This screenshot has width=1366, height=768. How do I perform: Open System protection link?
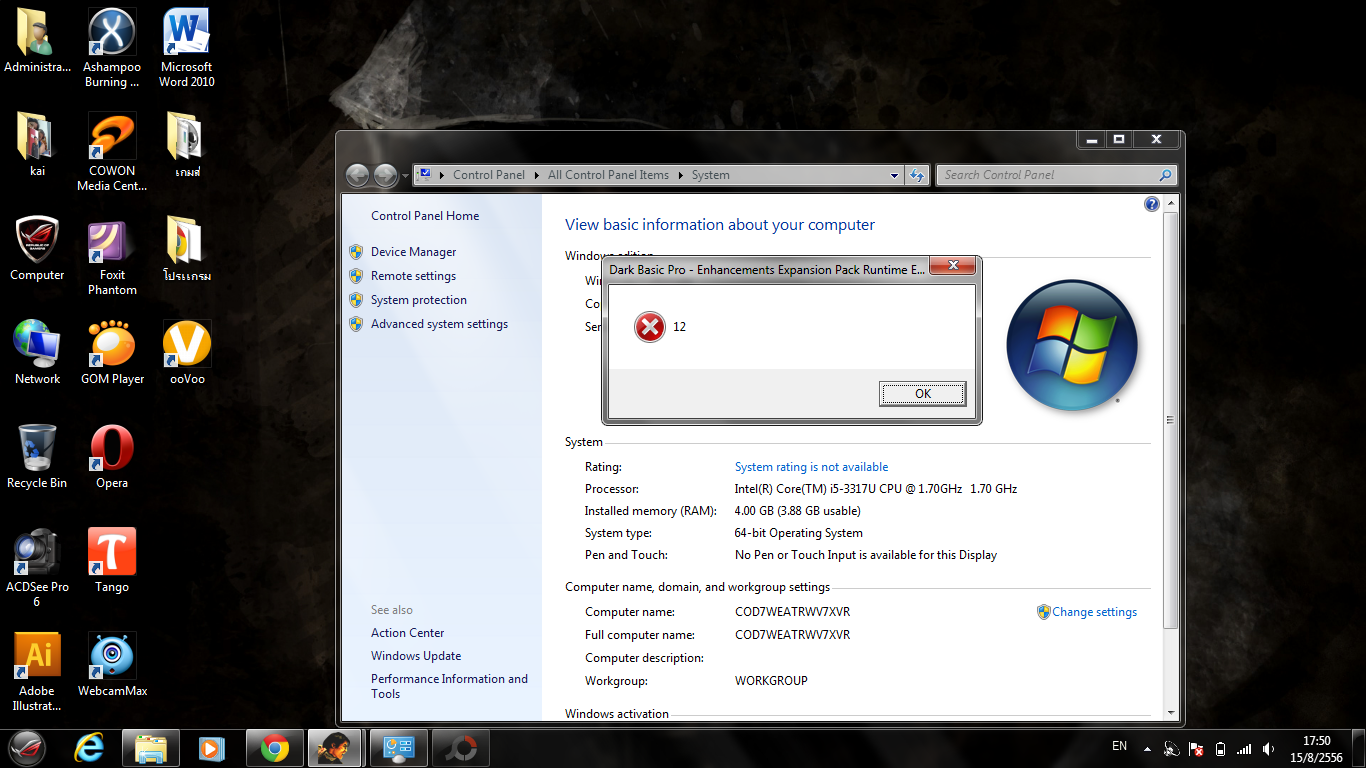point(419,300)
